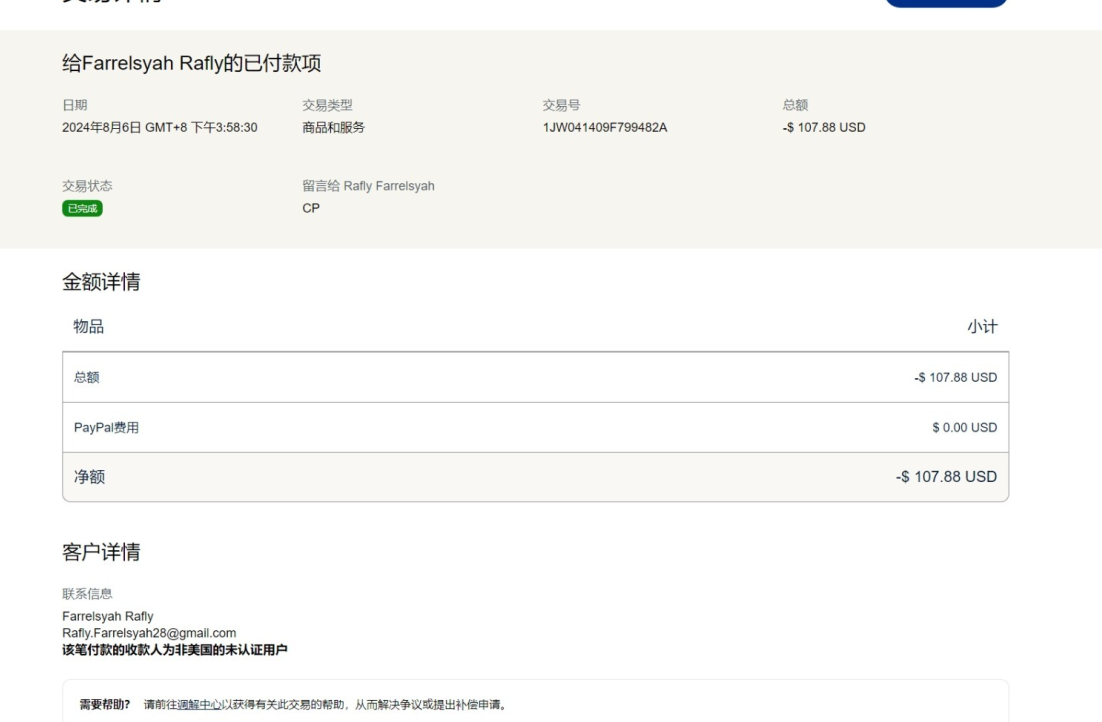Select the PayPal费用 row label
1102x722 pixels.
click(x=106, y=427)
